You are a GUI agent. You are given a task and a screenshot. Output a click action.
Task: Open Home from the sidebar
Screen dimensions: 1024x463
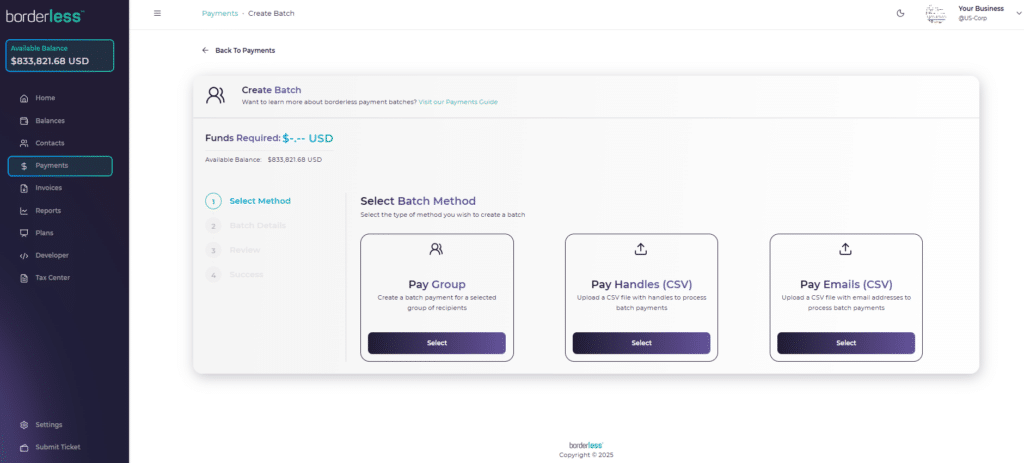pos(45,98)
